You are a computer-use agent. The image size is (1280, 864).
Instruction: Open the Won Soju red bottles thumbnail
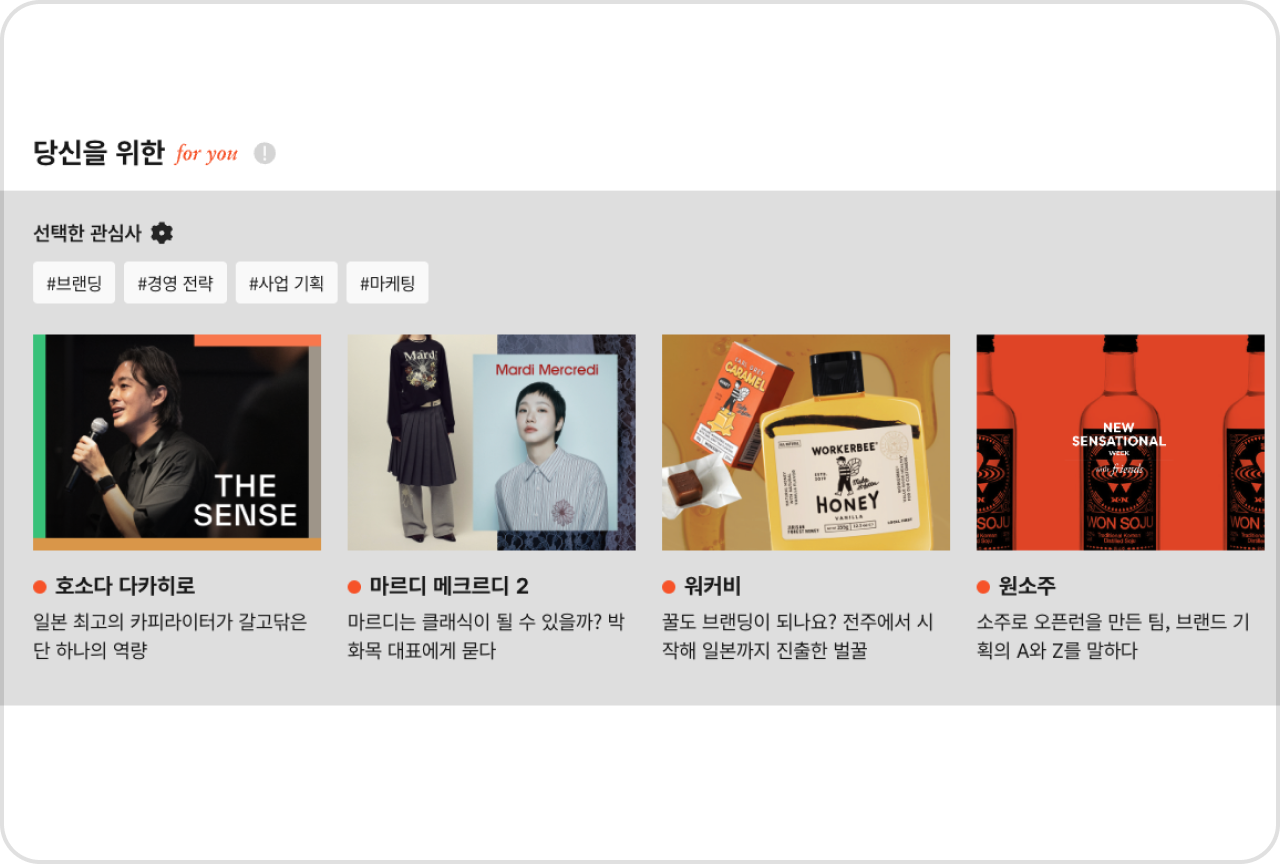coord(1120,442)
